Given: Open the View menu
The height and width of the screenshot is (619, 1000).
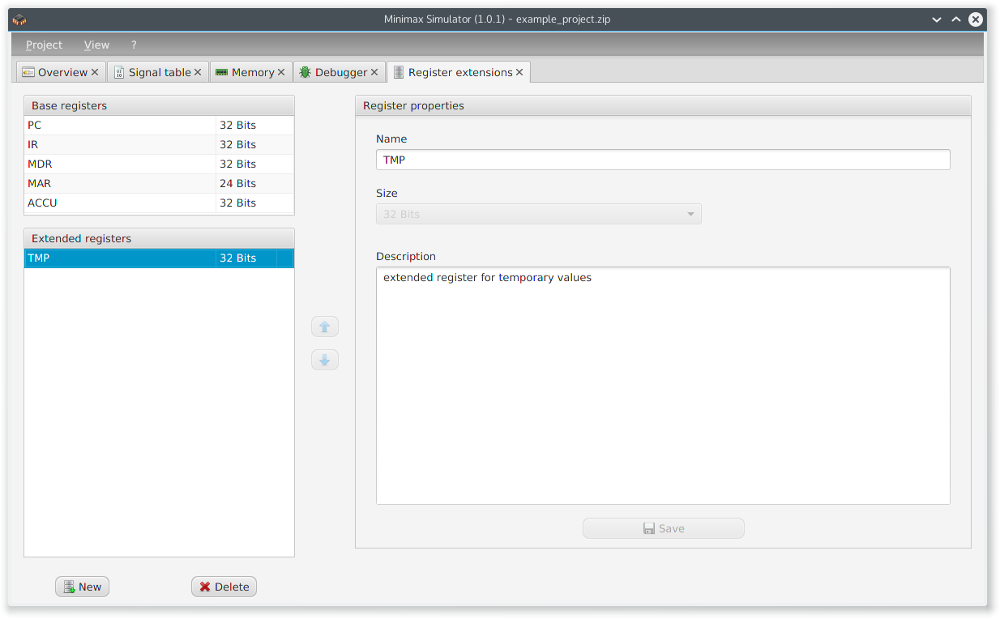Looking at the screenshot, I should pos(96,45).
